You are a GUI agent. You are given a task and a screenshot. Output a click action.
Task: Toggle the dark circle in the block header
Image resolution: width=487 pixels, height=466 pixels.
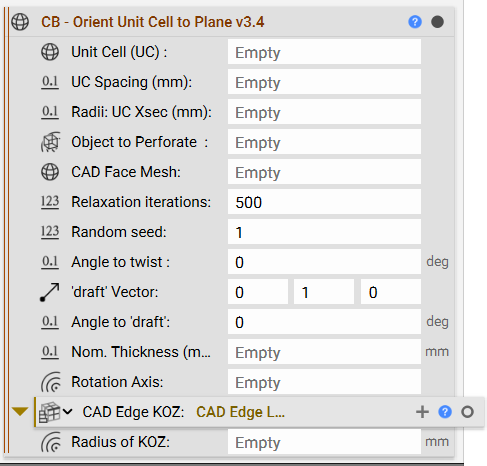pyautogui.click(x=437, y=22)
